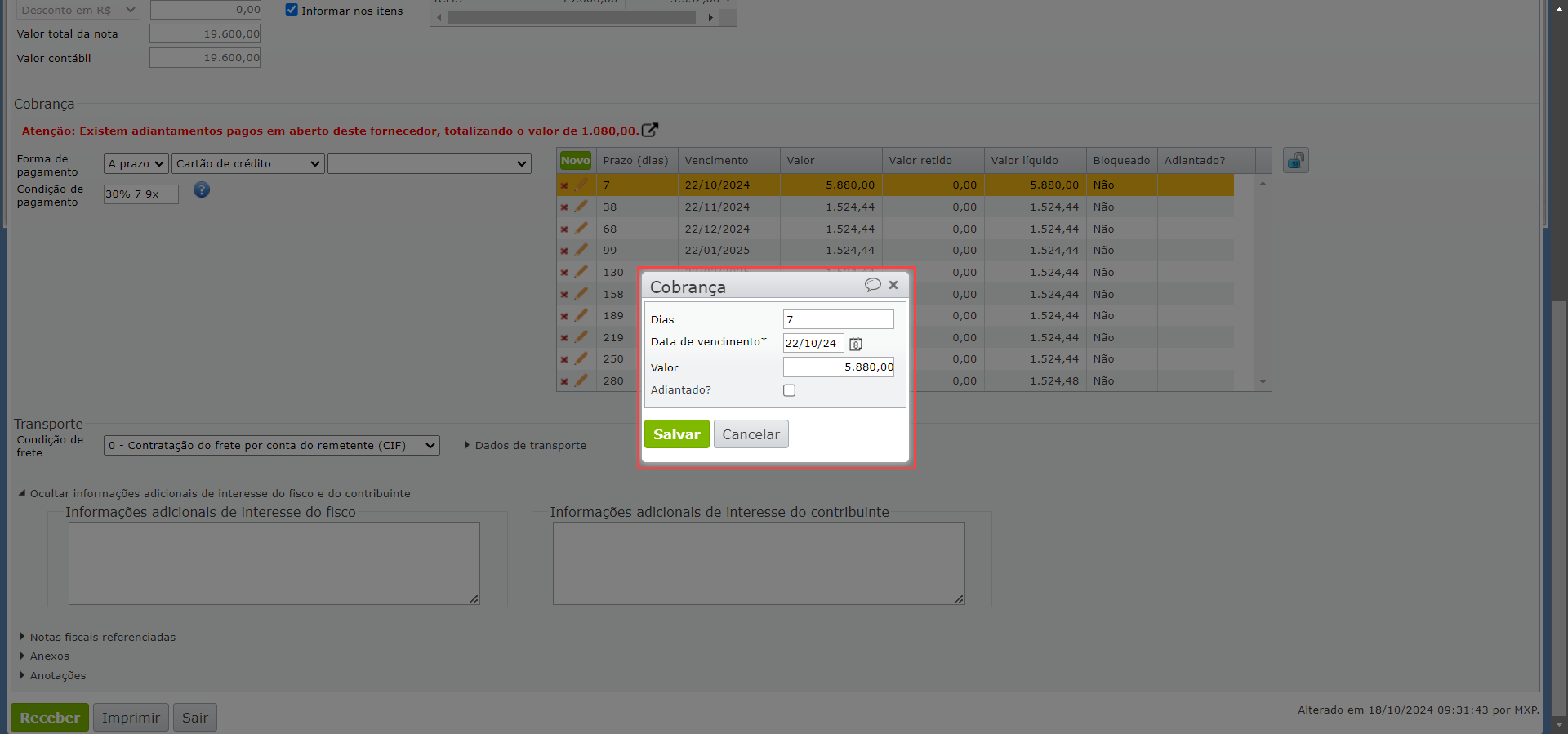The image size is (1568, 734).
Task: Edit the installment row with prazo 280
Action: pyautogui.click(x=581, y=380)
